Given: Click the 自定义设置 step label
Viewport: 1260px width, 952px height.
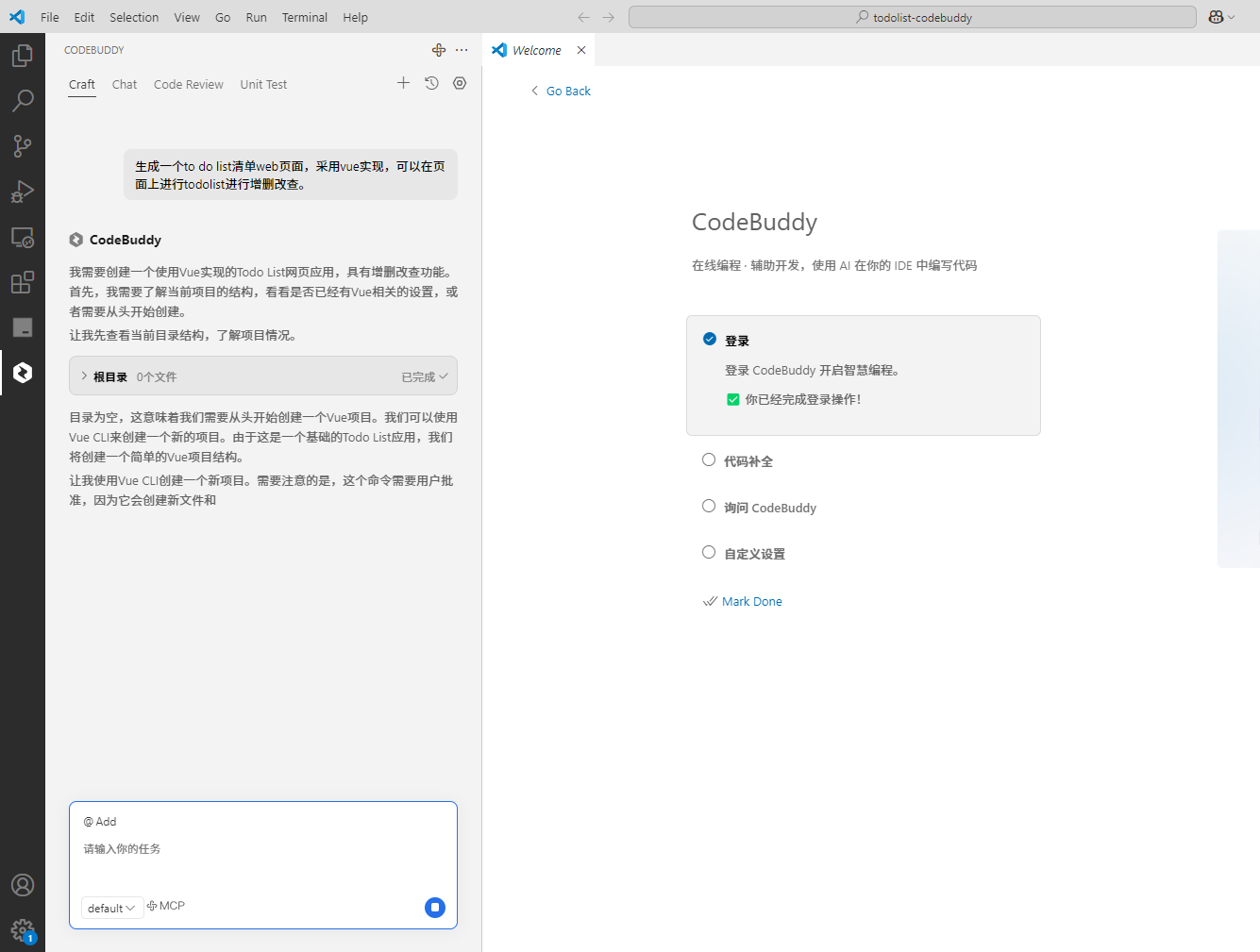Looking at the screenshot, I should coord(754,554).
